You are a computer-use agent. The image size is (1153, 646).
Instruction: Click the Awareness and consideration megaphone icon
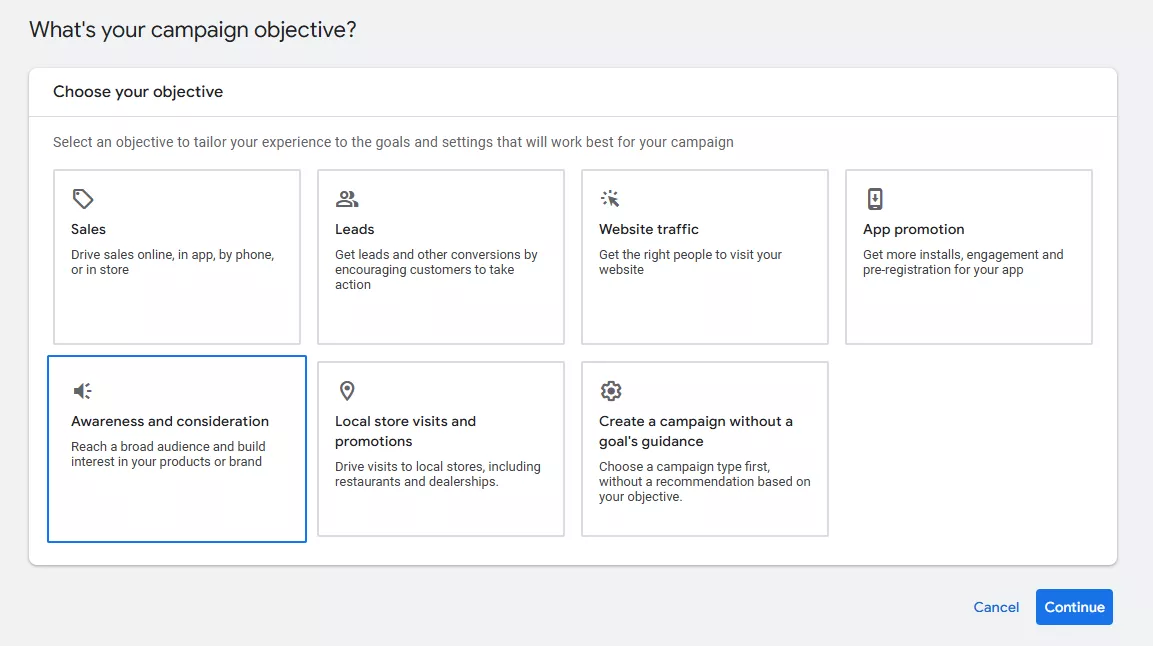(x=83, y=391)
